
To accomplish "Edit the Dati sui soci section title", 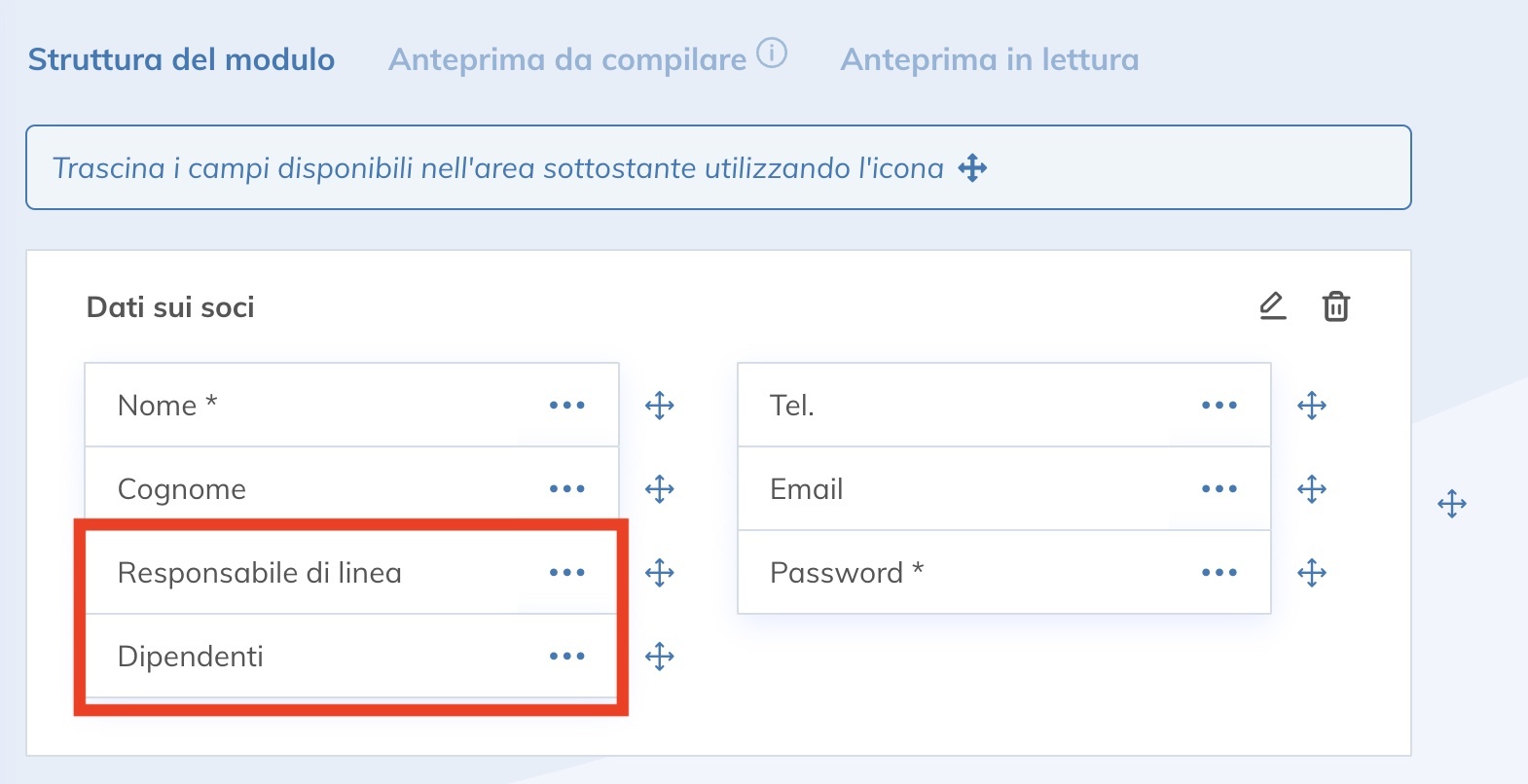I will pos(1273,306).
